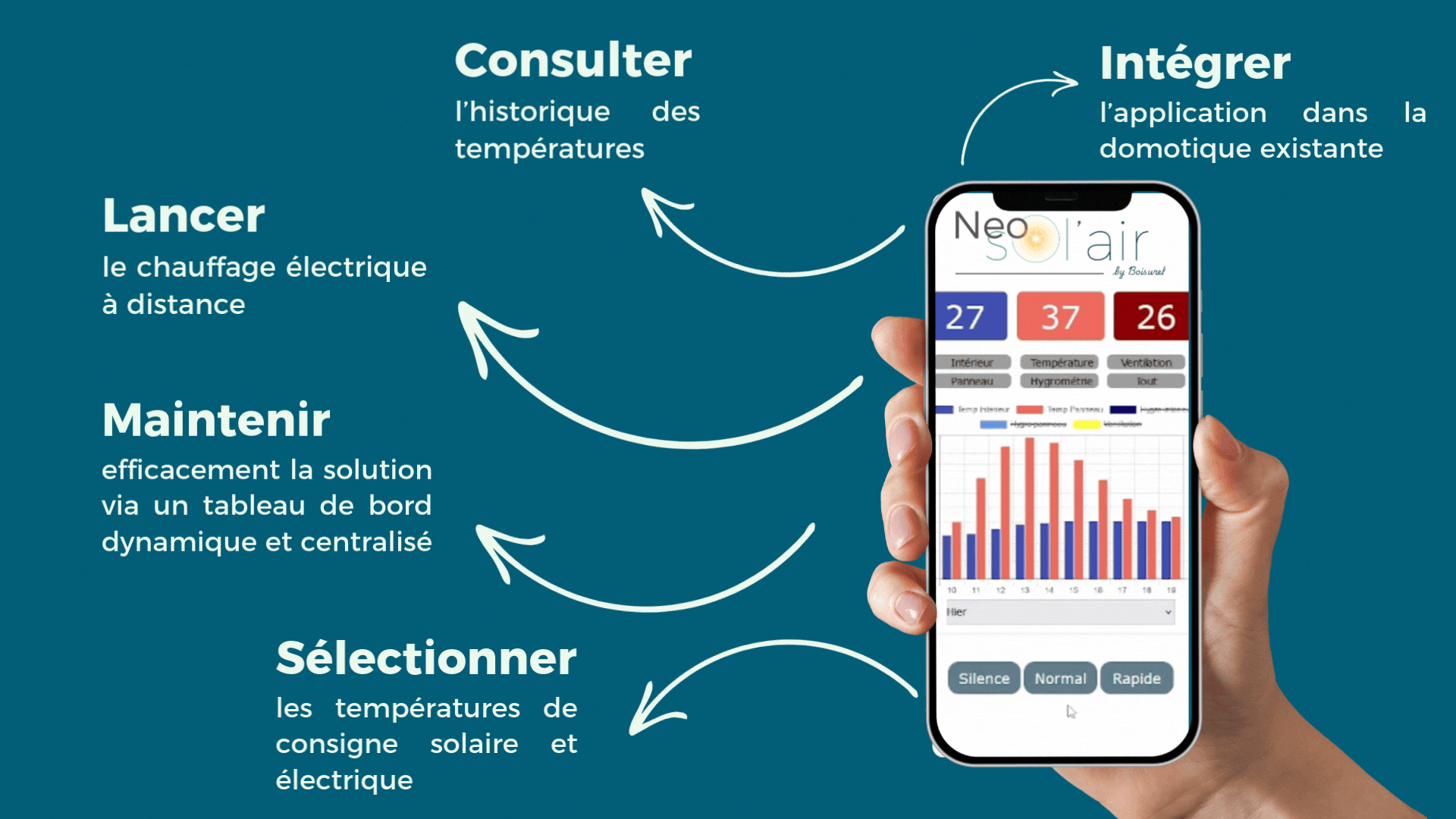The image size is (1456, 819).
Task: Select the Normal mode button
Action: [x=1059, y=678]
